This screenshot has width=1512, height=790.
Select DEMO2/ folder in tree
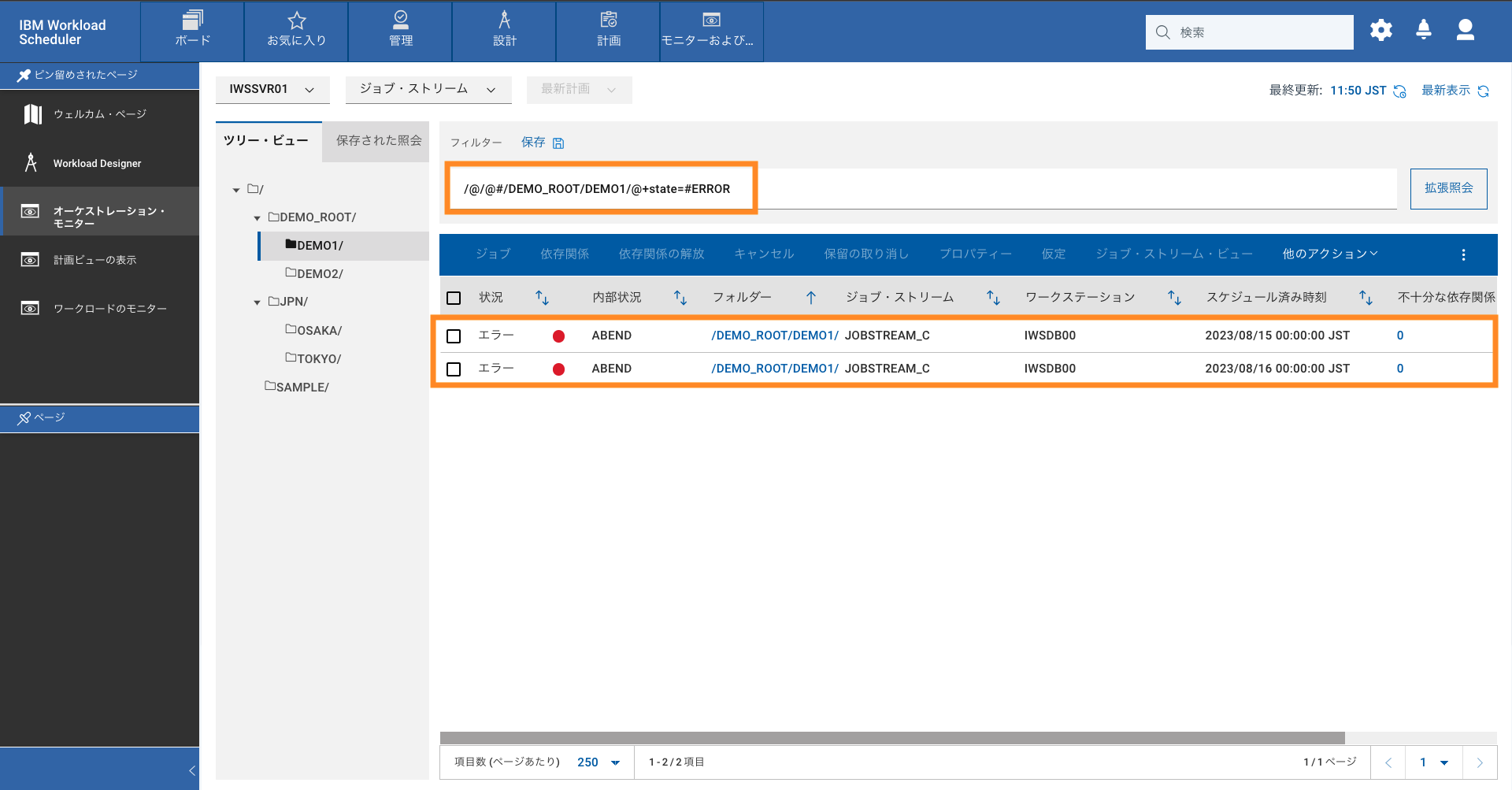pos(314,274)
